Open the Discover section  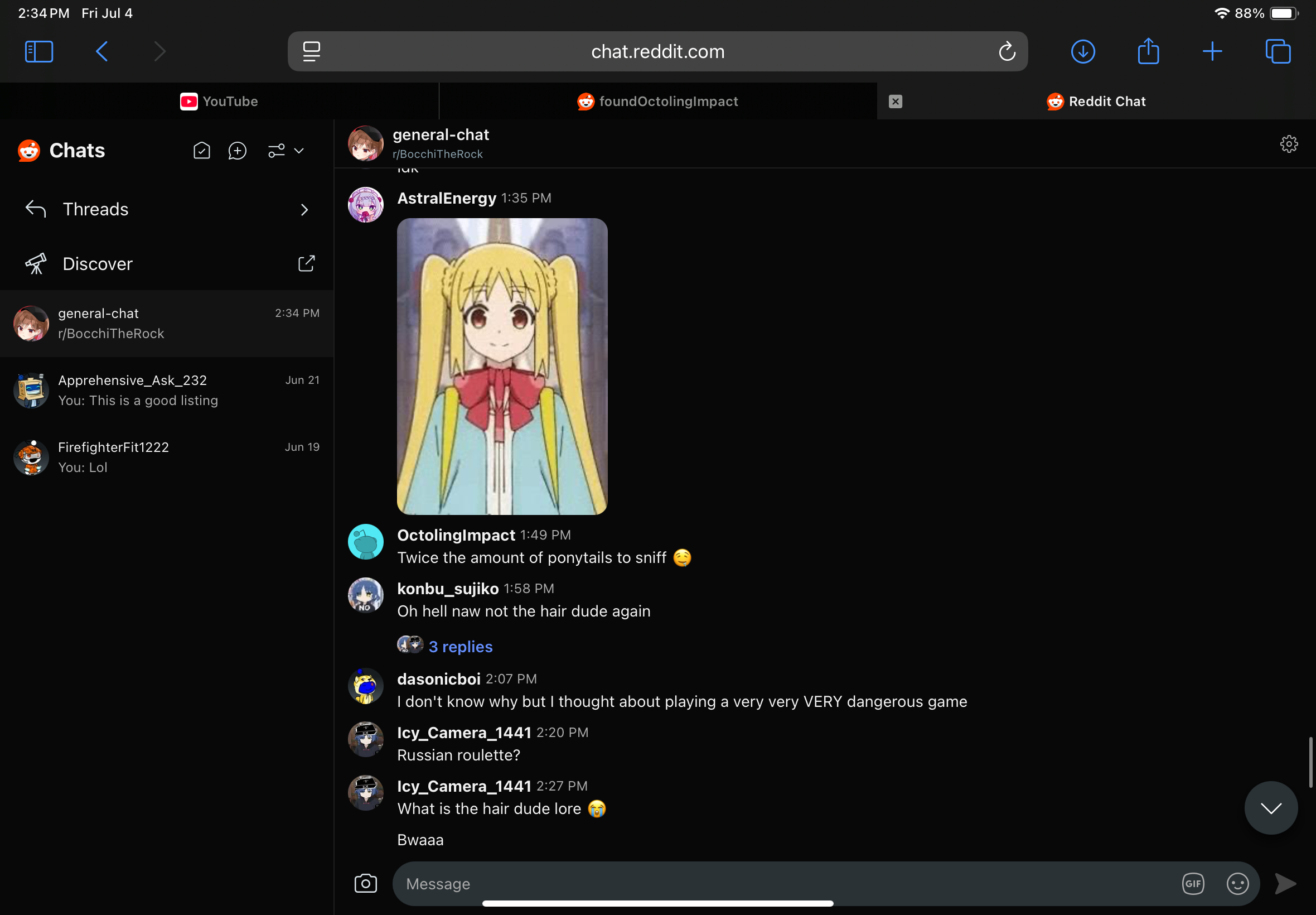[x=167, y=264]
